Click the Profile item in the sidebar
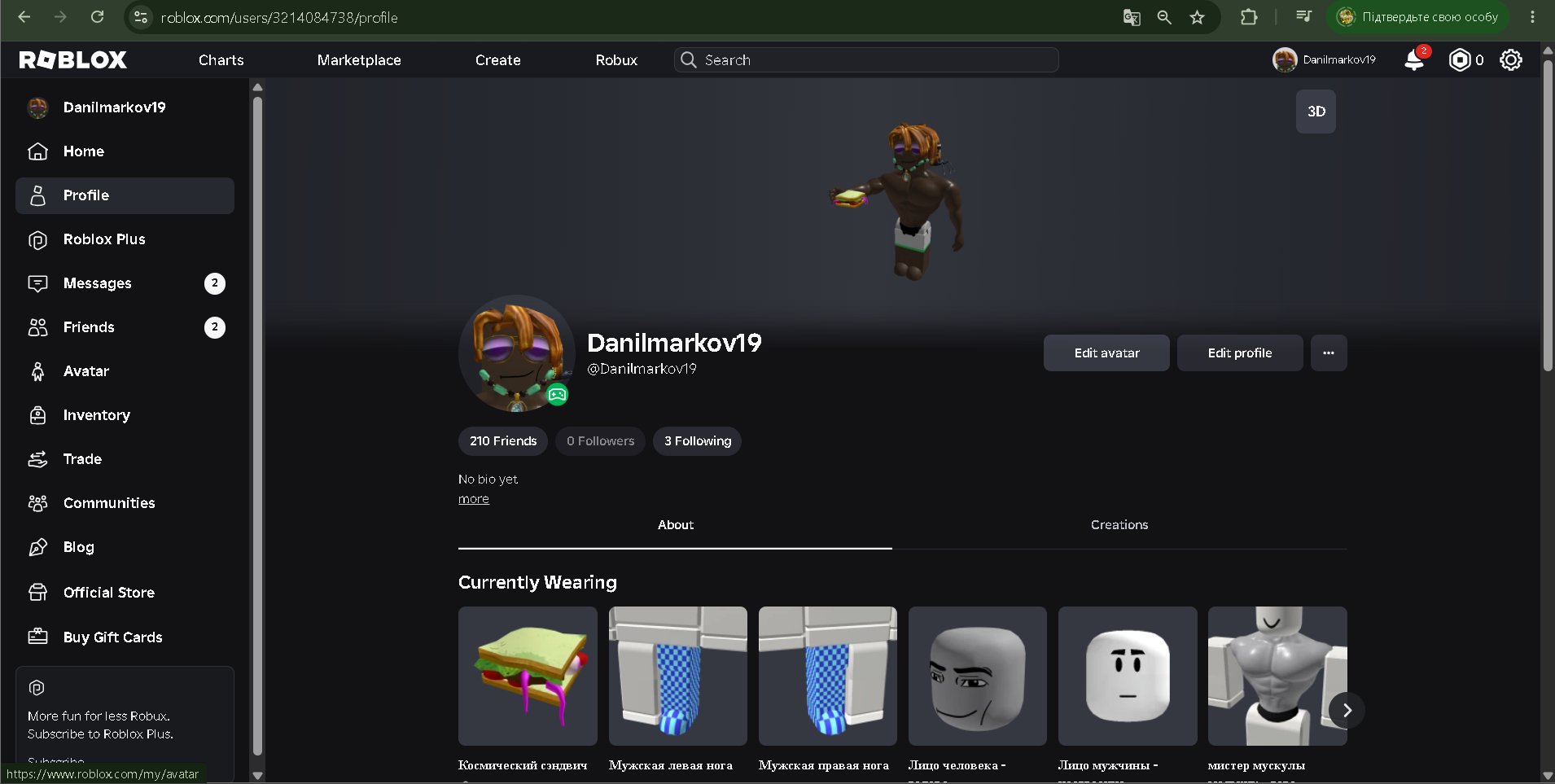This screenshot has height=784, width=1555. tap(125, 195)
